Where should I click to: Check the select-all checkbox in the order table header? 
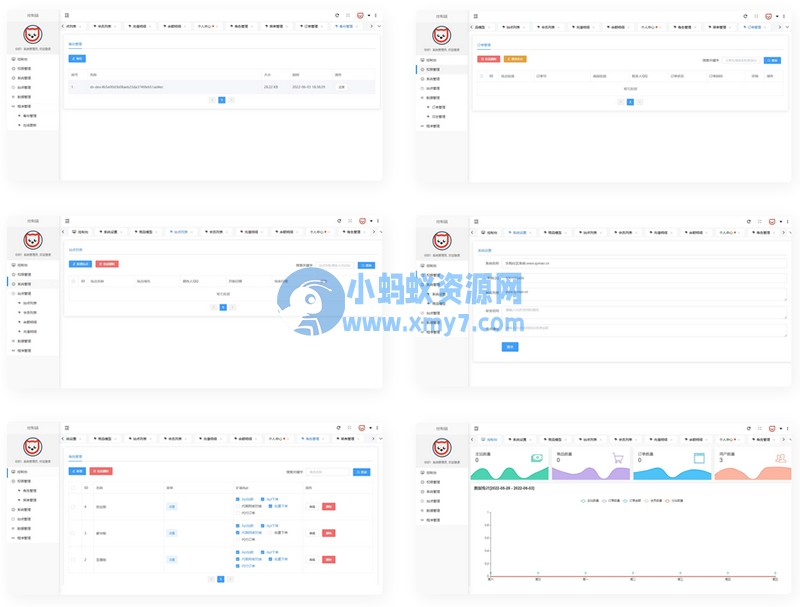(482, 76)
